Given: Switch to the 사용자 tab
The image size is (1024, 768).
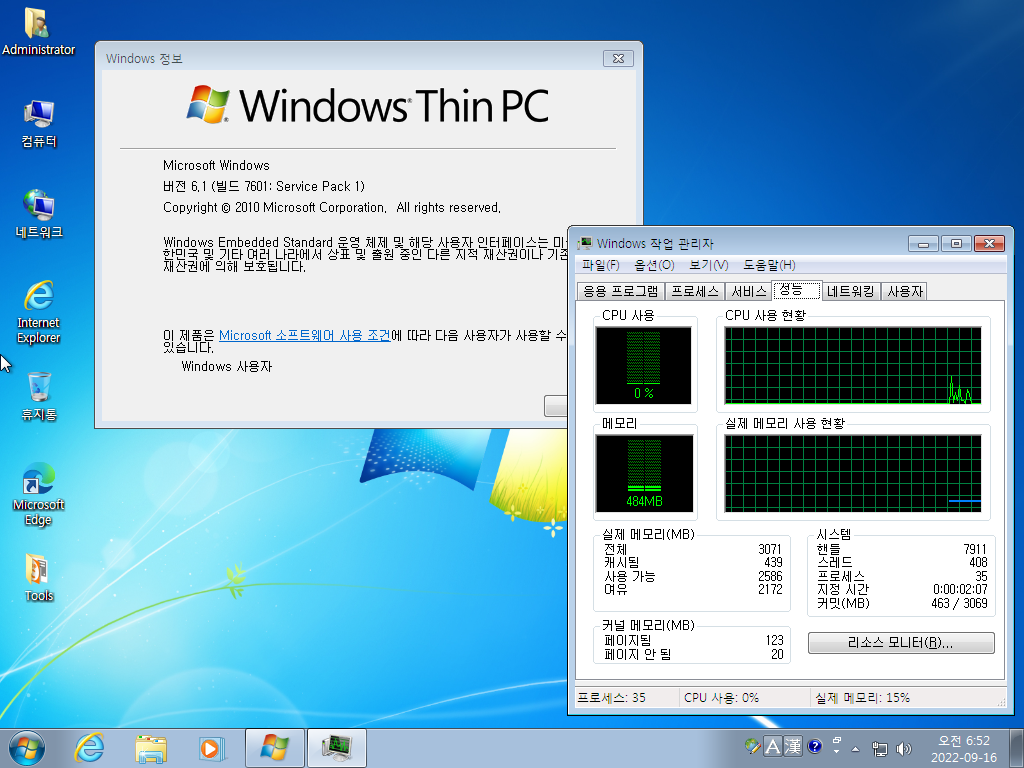Looking at the screenshot, I should (904, 291).
